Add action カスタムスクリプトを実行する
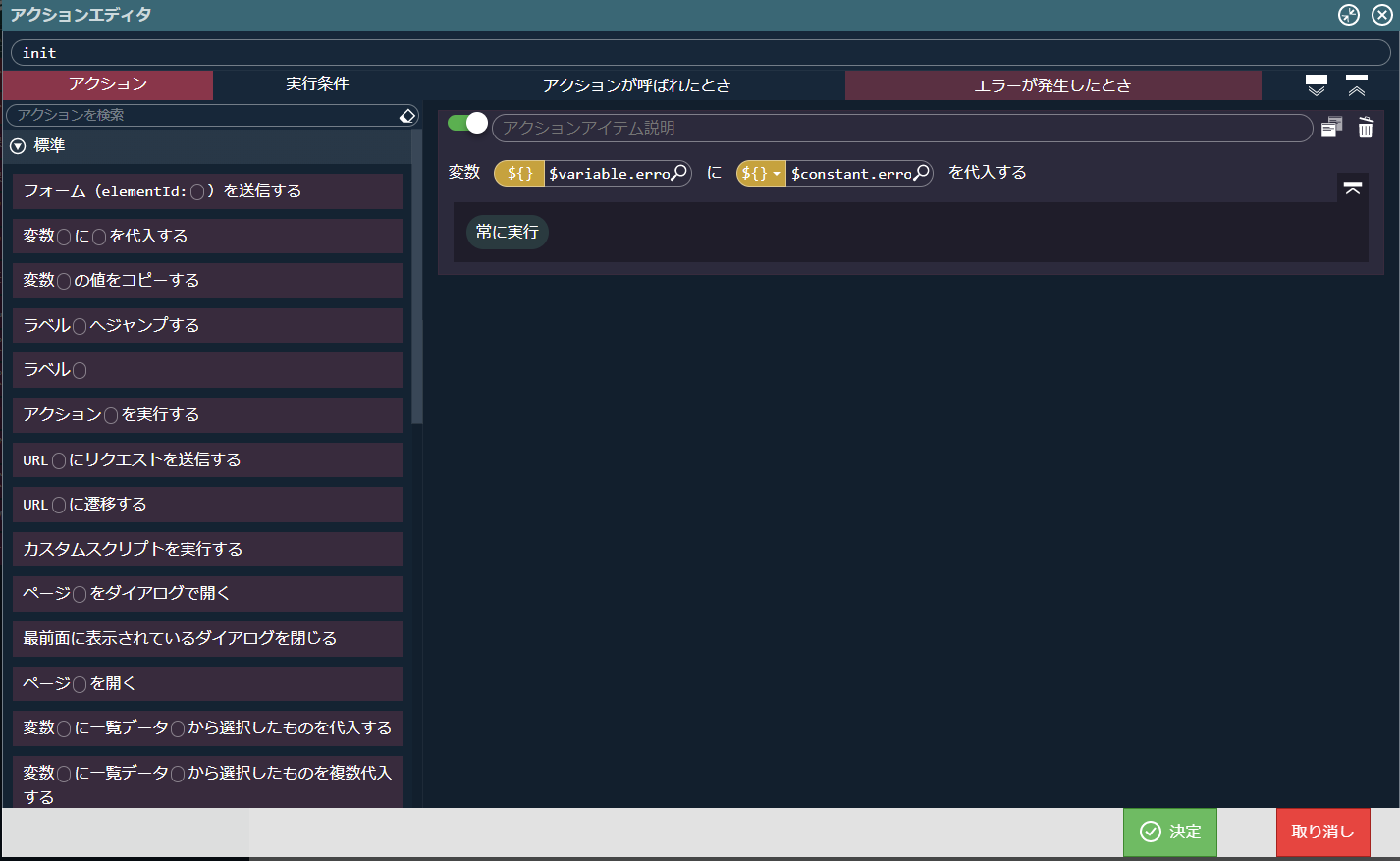The image size is (1400, 861). pos(207,549)
